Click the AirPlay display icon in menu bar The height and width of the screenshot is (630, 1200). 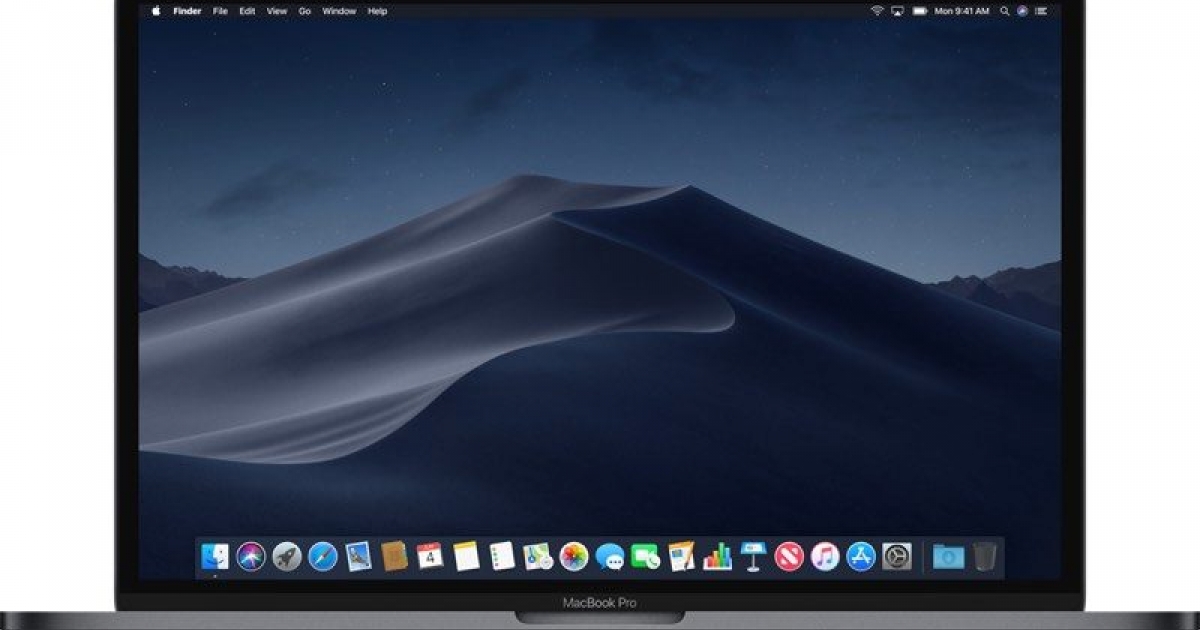[x=897, y=11]
